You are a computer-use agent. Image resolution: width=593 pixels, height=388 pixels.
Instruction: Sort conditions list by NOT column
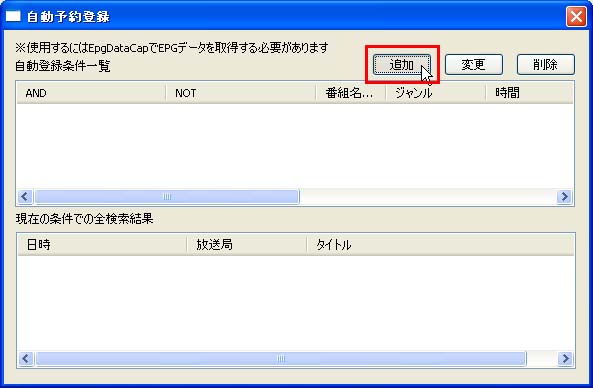(241, 93)
